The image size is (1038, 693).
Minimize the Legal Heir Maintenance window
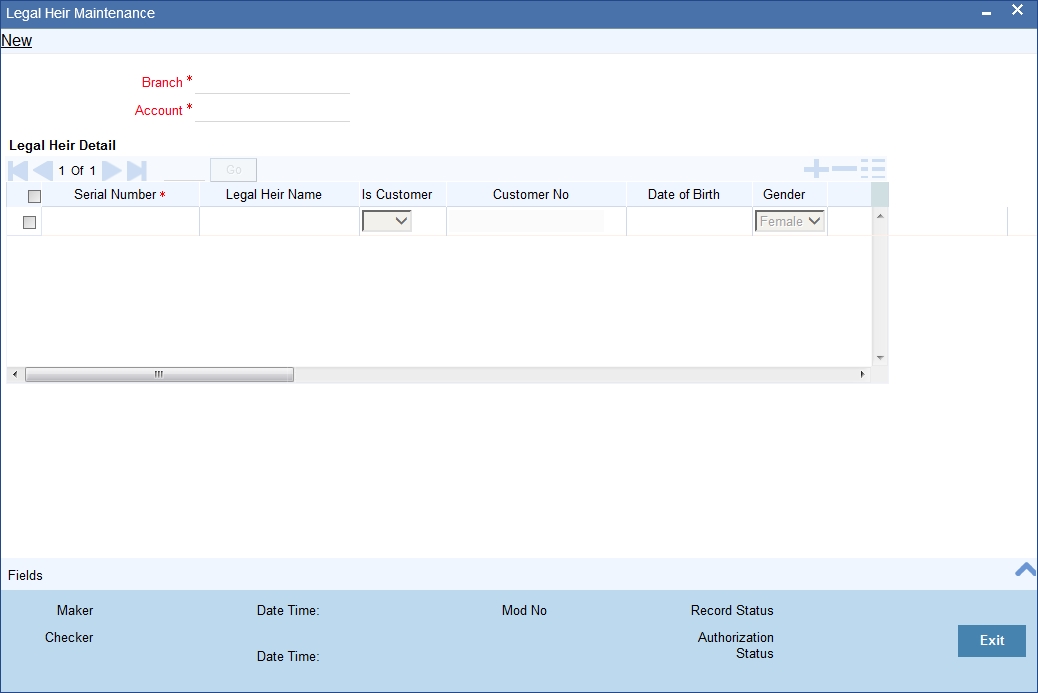986,13
